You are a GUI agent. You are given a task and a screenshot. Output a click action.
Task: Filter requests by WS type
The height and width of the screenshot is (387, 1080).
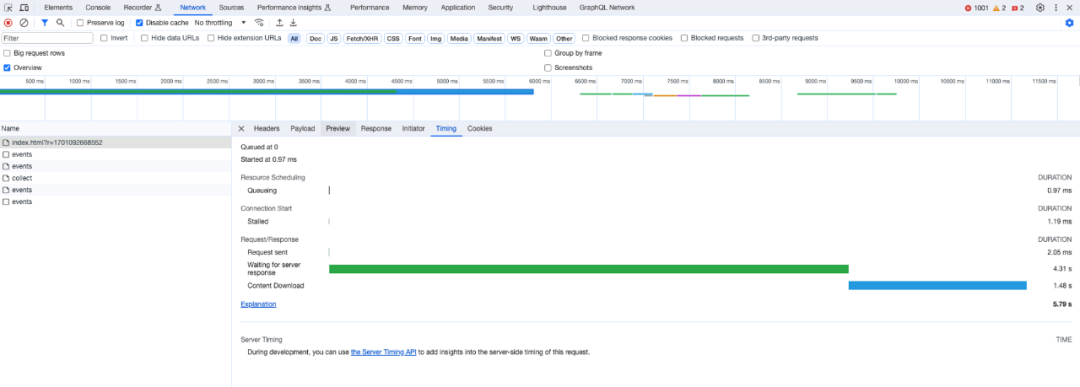click(515, 39)
